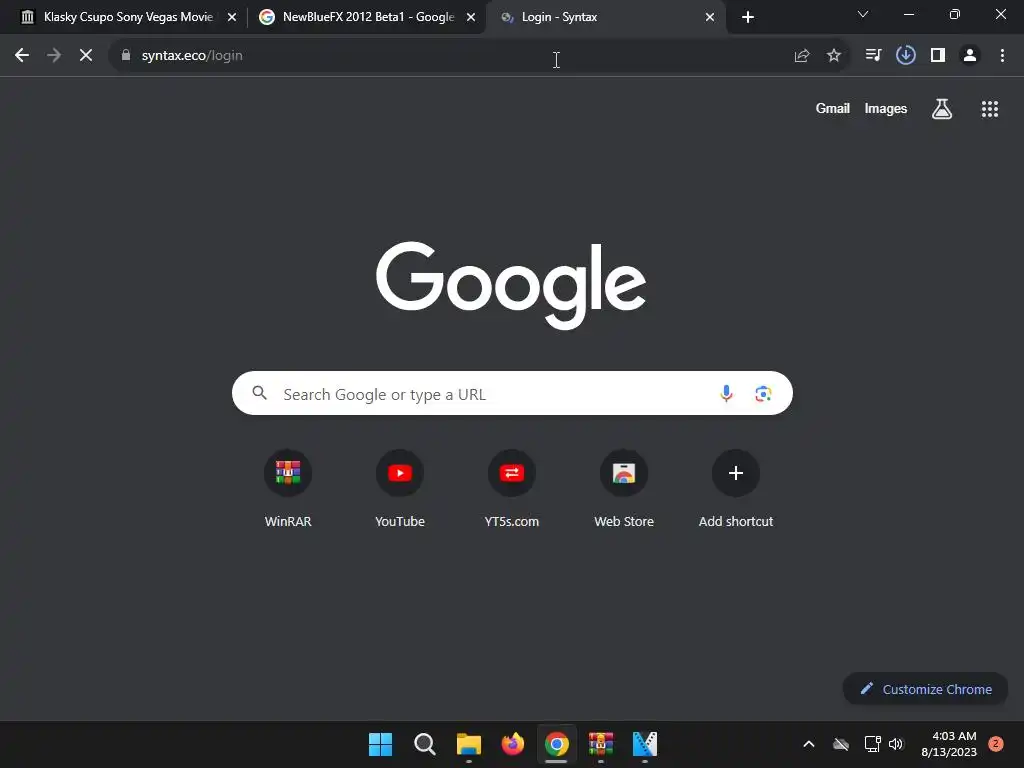Close the NewBlueFX 2012 Beta1 tab

(x=471, y=18)
